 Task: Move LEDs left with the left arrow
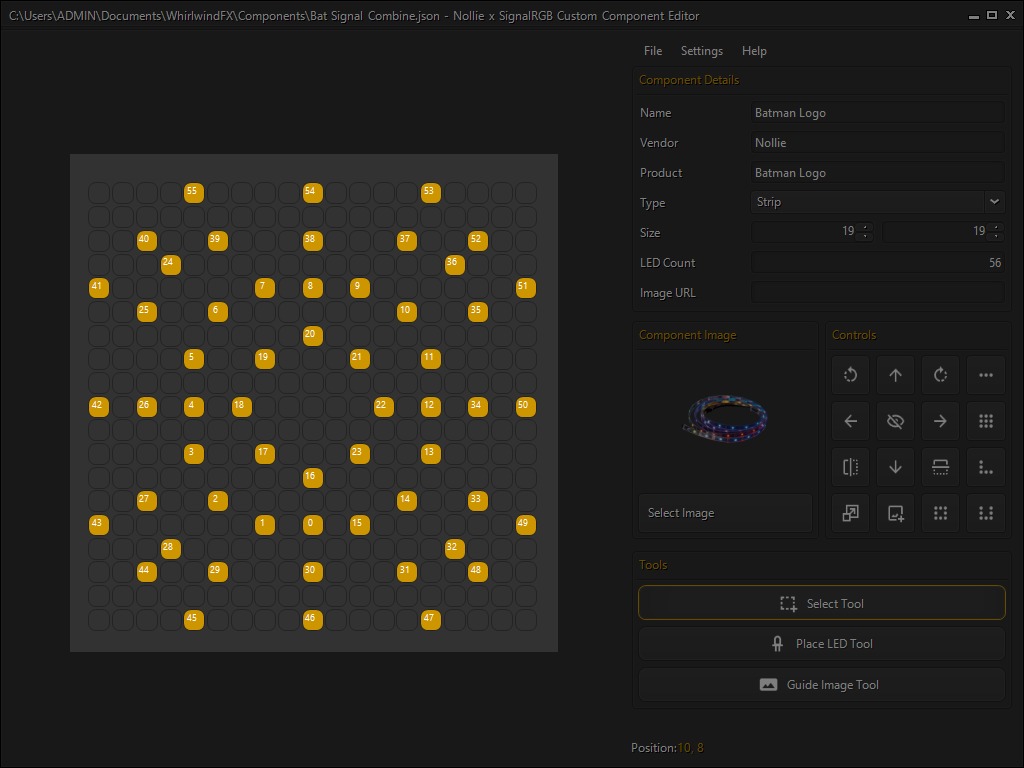coord(850,421)
